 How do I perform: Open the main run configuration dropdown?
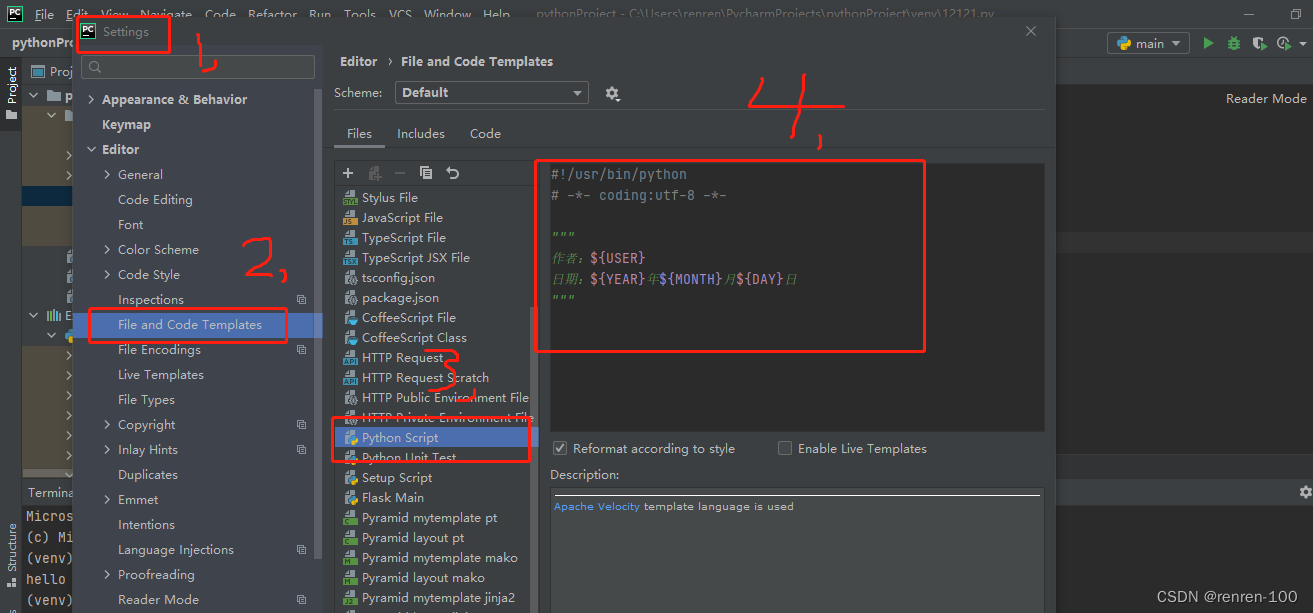click(1148, 43)
